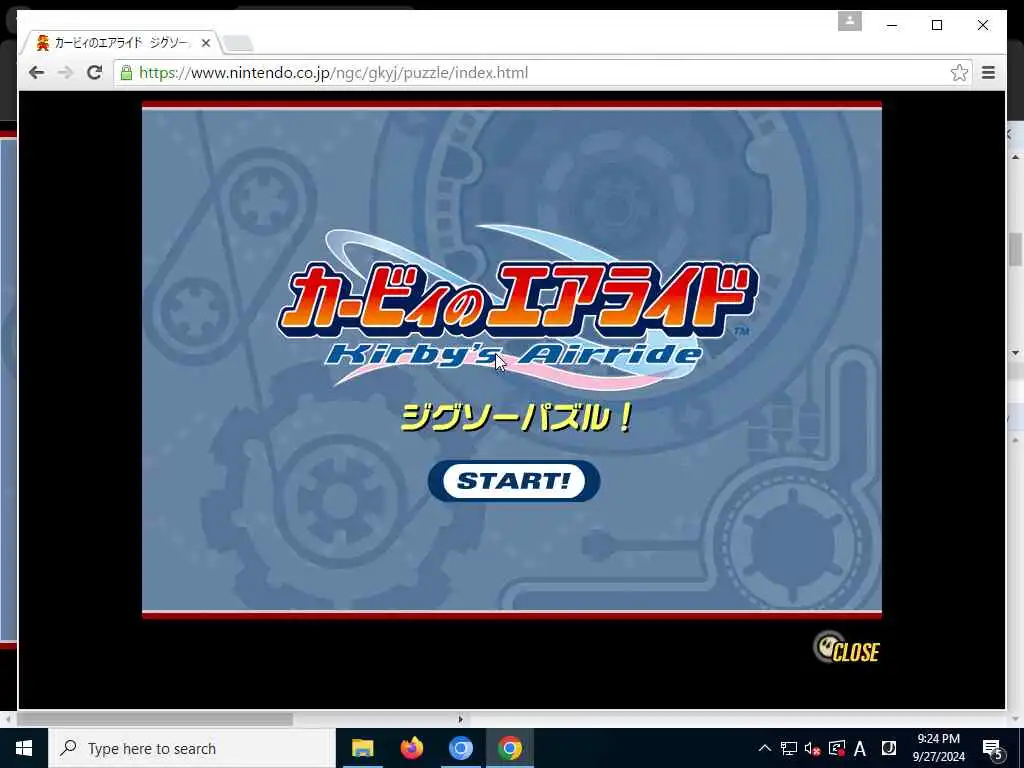Reload the page with the refresh icon
Viewport: 1024px width, 768px height.
[95, 72]
